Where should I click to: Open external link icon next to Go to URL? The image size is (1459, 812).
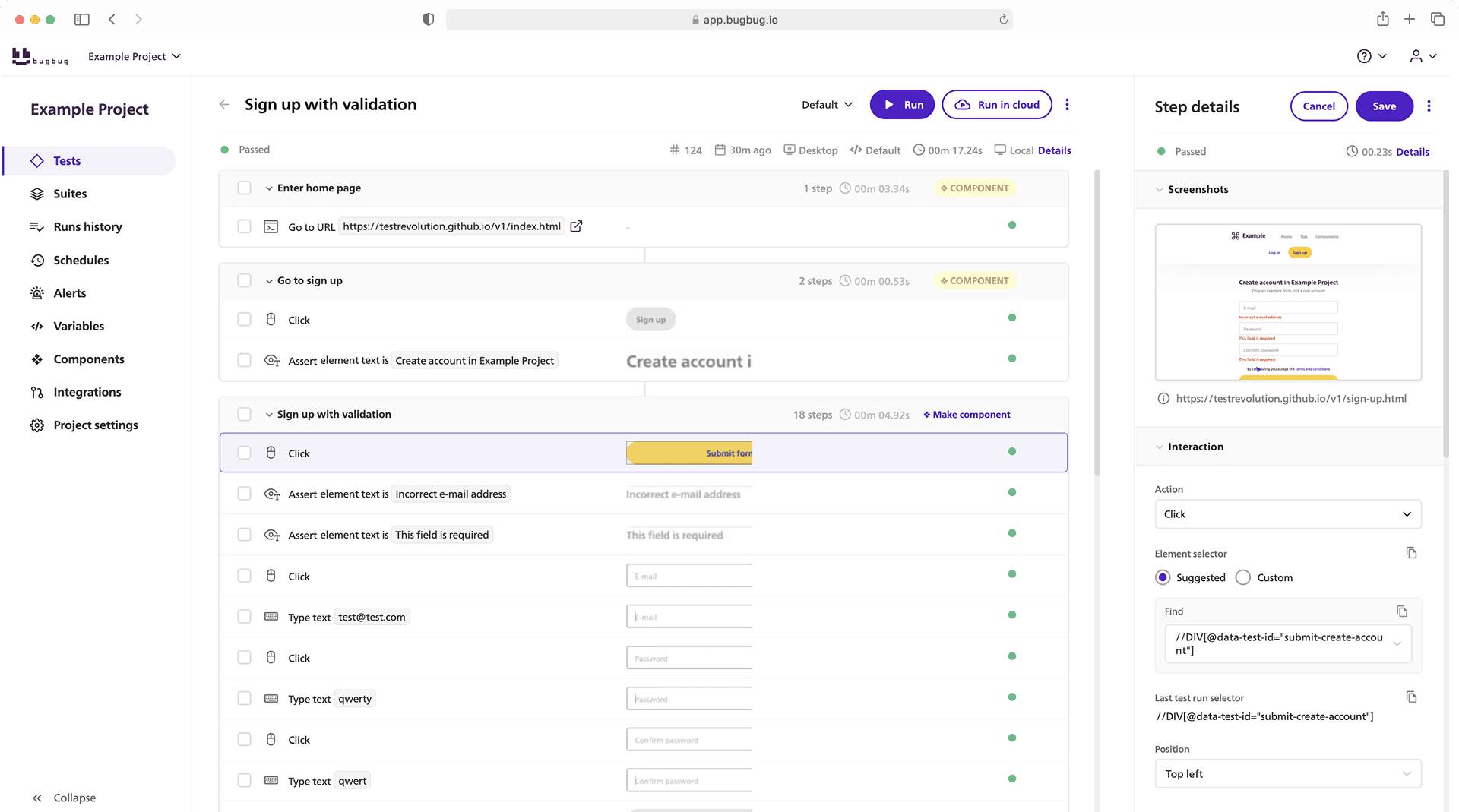[576, 226]
